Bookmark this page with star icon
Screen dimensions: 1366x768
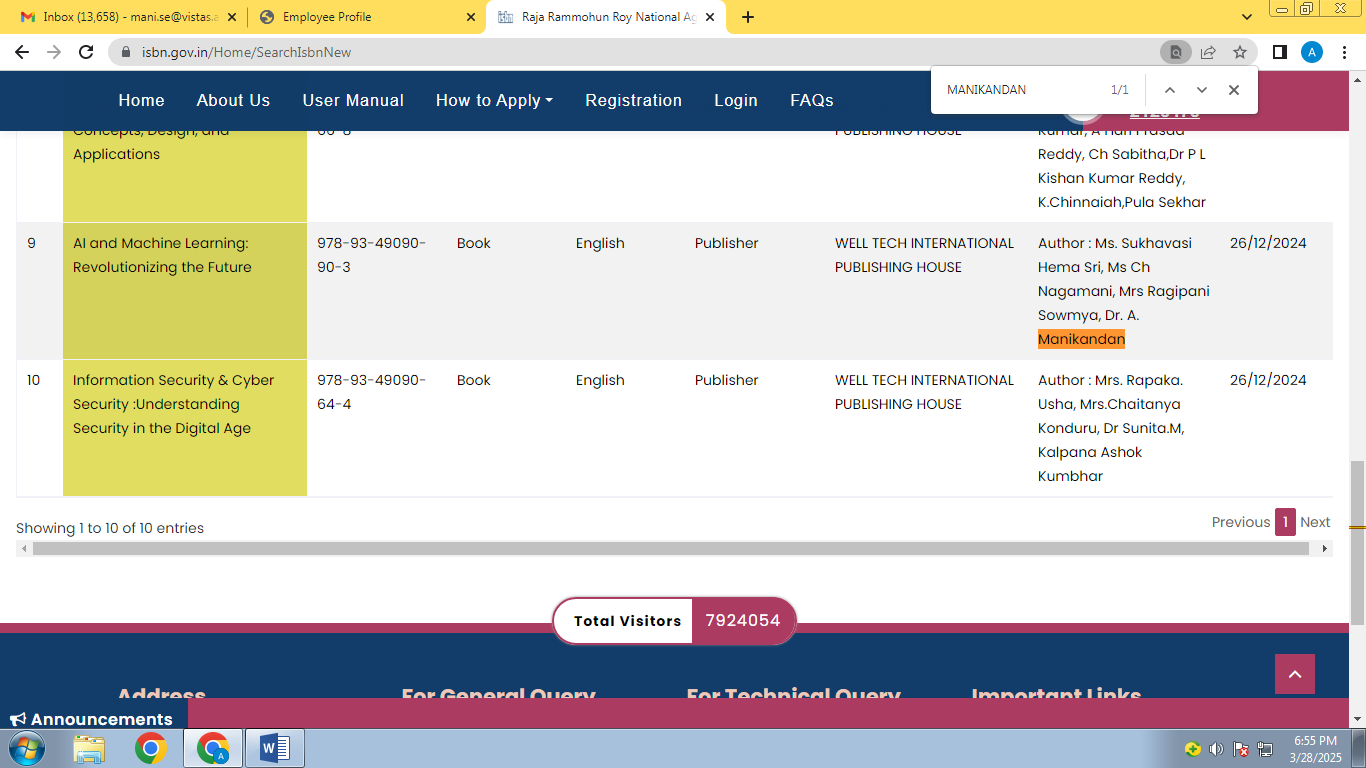(1240, 52)
